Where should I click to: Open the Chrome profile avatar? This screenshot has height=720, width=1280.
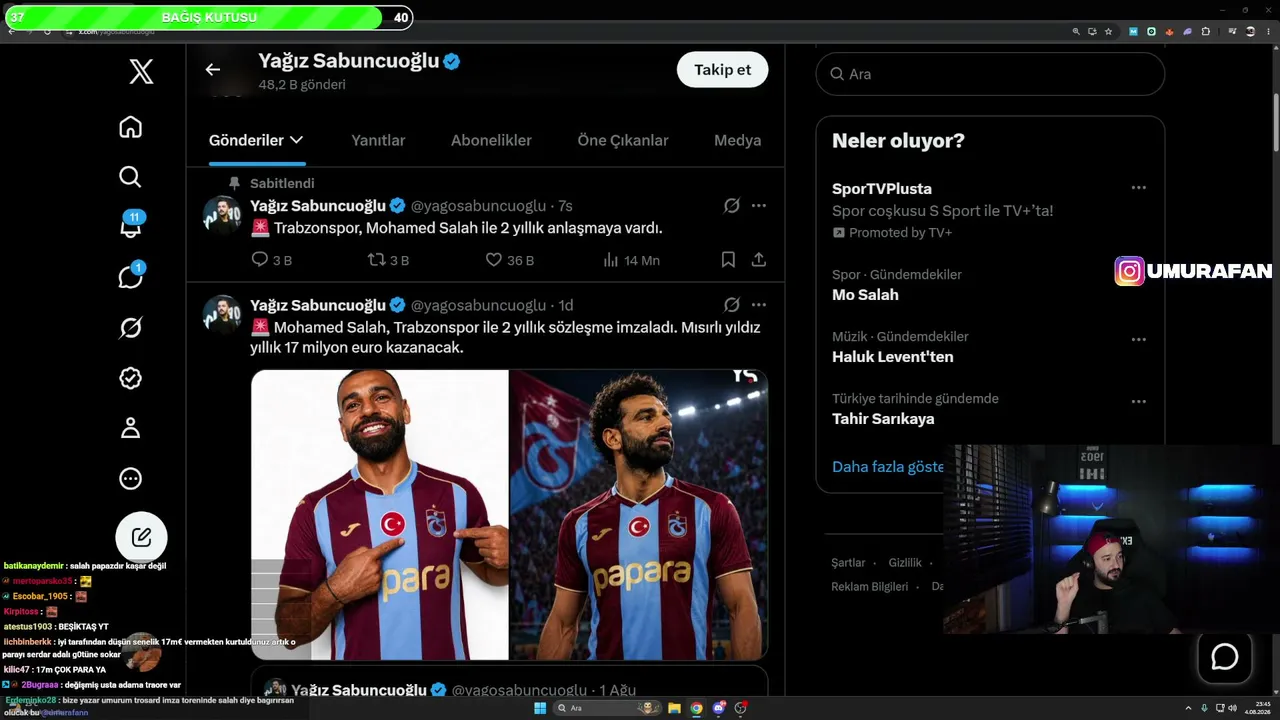pos(1250,32)
